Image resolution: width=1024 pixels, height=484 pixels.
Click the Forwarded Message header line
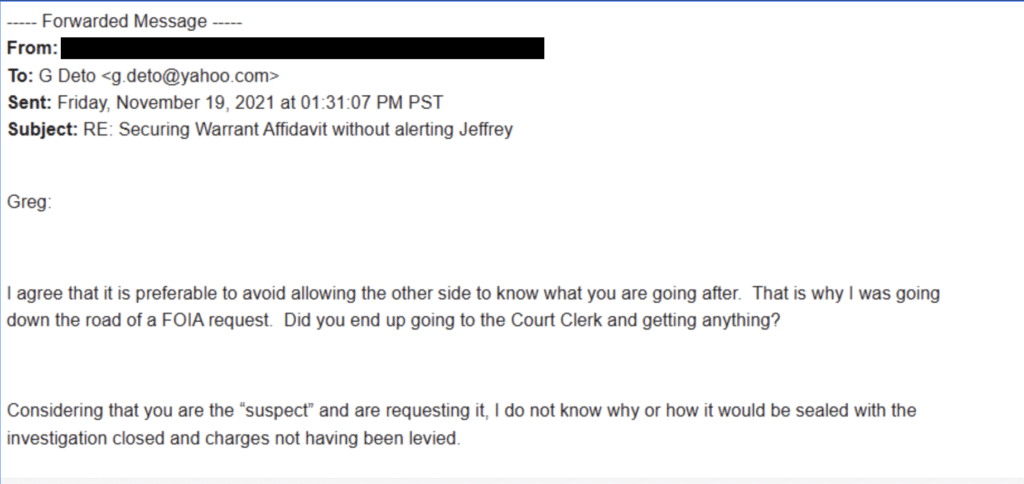pyautogui.click(x=125, y=20)
